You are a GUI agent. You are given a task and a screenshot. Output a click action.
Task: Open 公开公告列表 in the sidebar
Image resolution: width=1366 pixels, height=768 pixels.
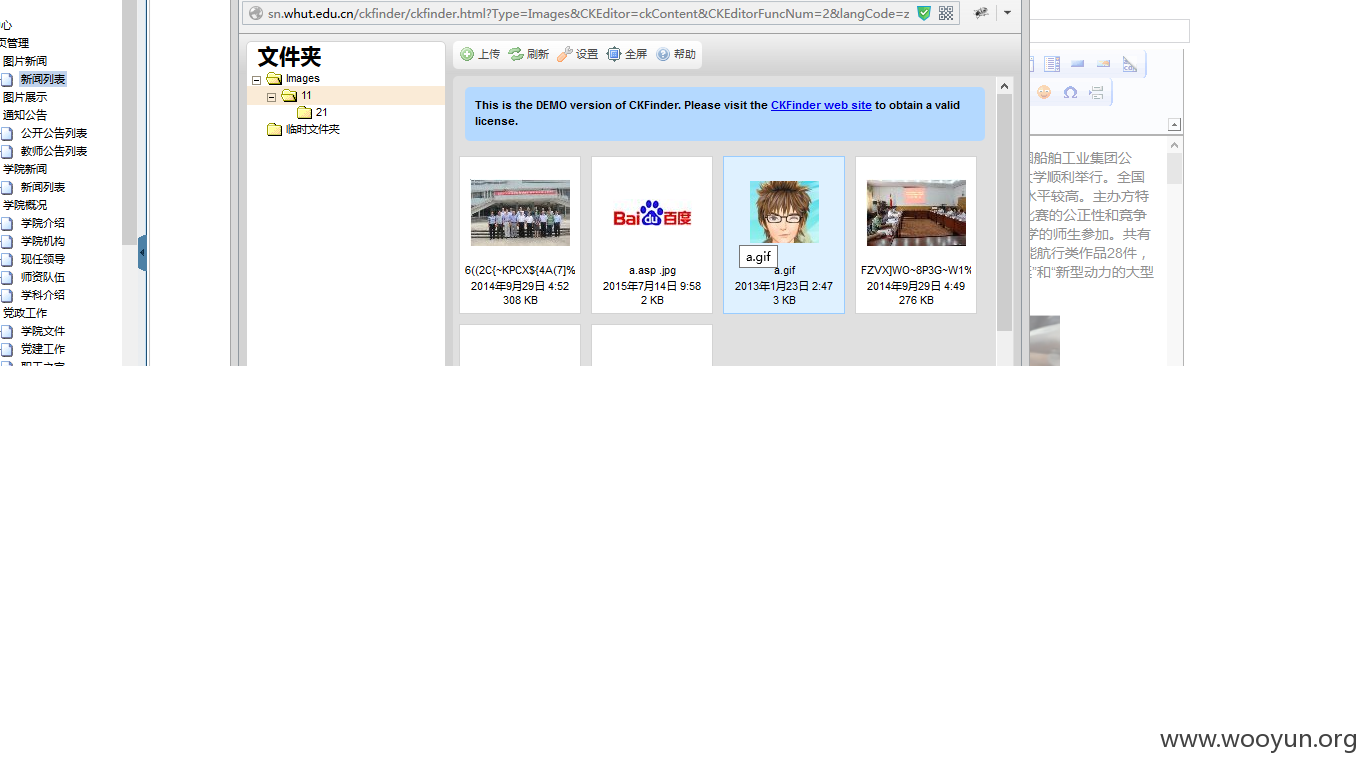pyautogui.click(x=54, y=133)
